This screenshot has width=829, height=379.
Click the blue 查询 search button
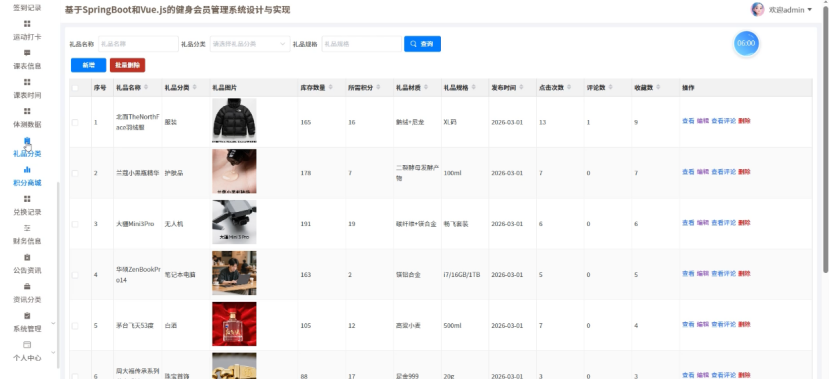coord(422,44)
